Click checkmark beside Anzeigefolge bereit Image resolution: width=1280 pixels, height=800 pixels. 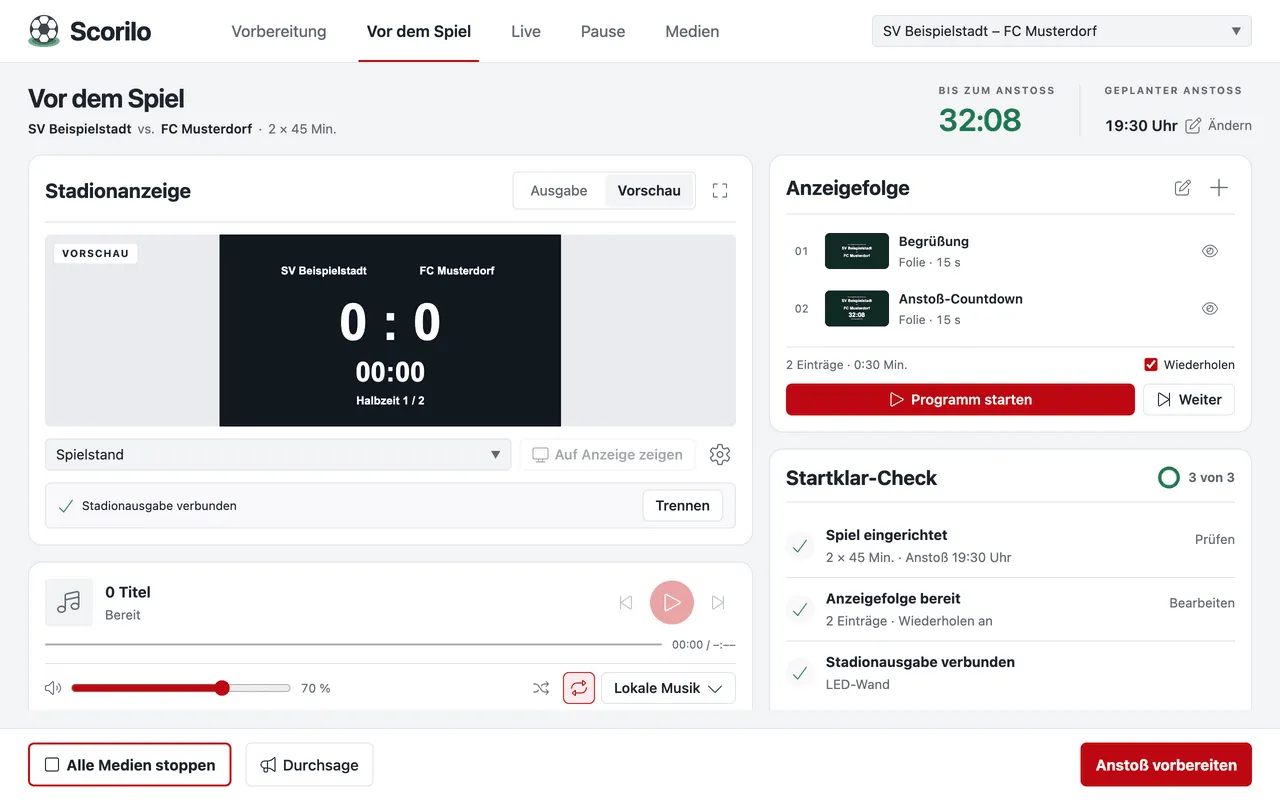pyautogui.click(x=800, y=609)
